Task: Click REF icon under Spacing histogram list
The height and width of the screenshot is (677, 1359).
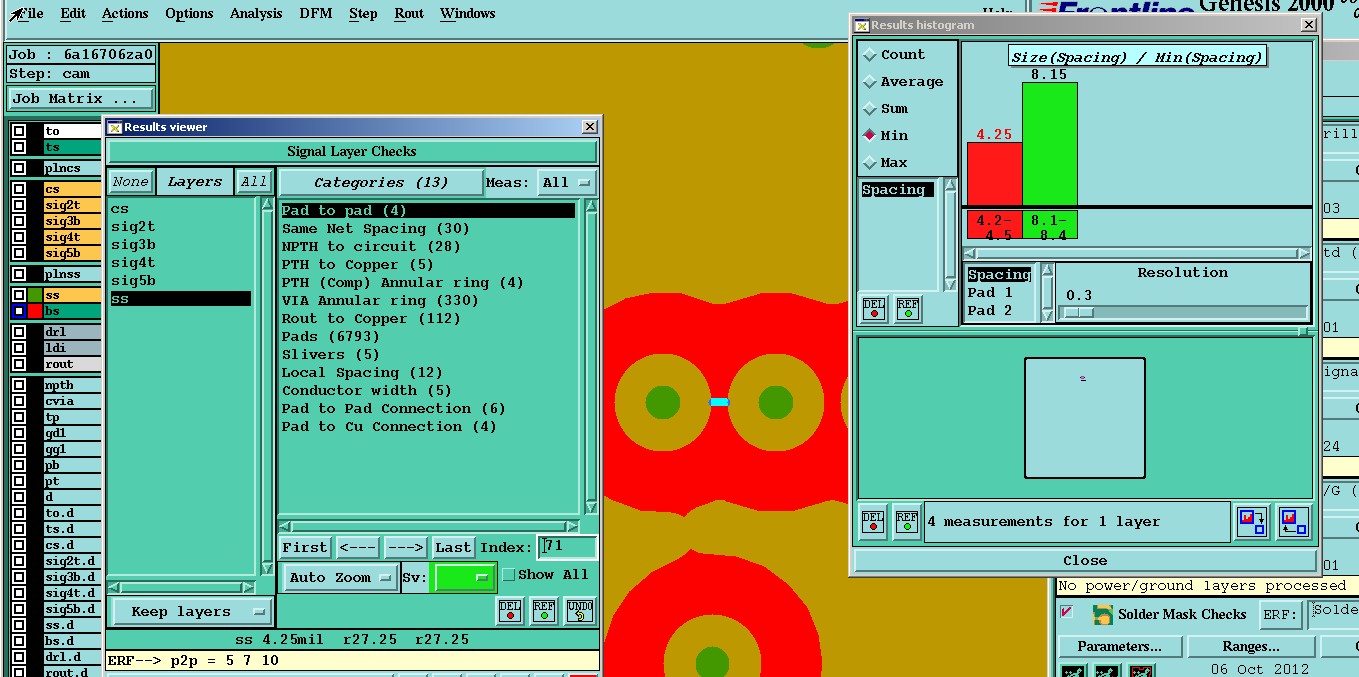Action: click(907, 309)
